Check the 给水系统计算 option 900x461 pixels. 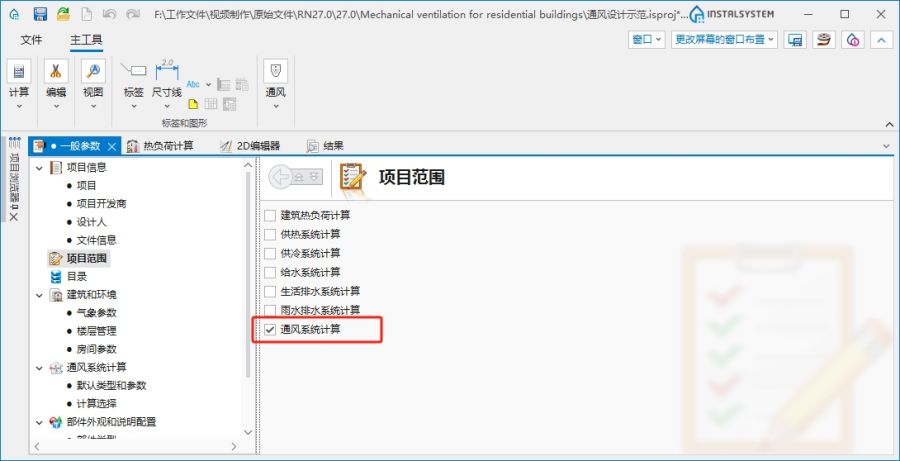pyautogui.click(x=270, y=272)
